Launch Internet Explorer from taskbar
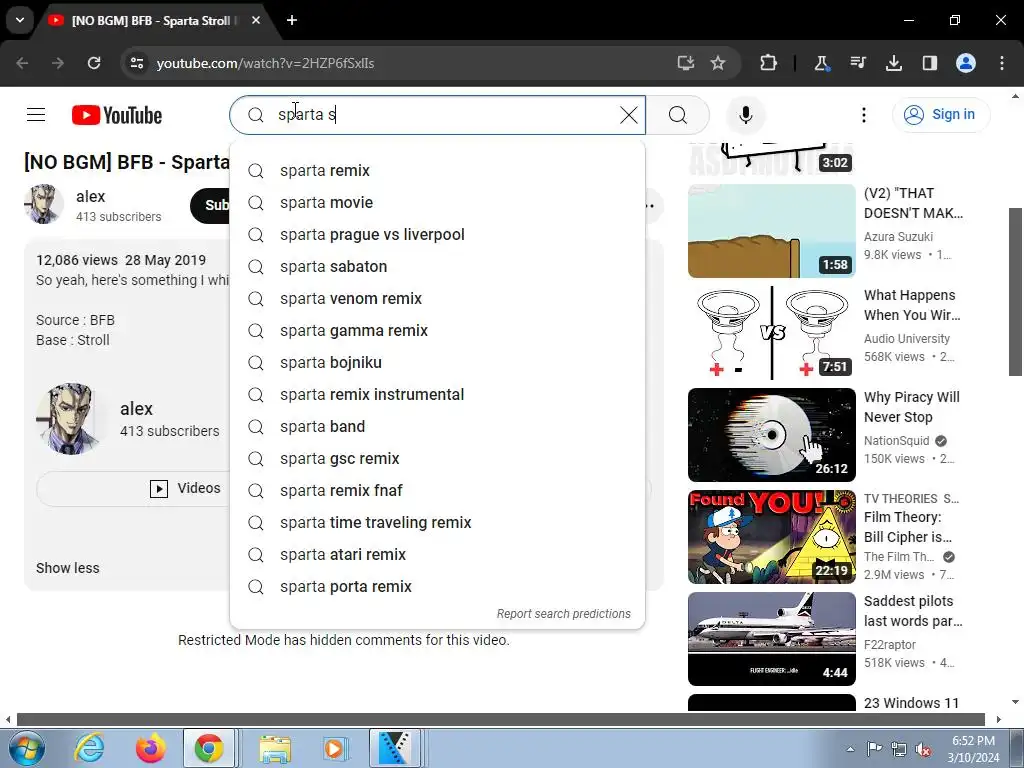 89,748
